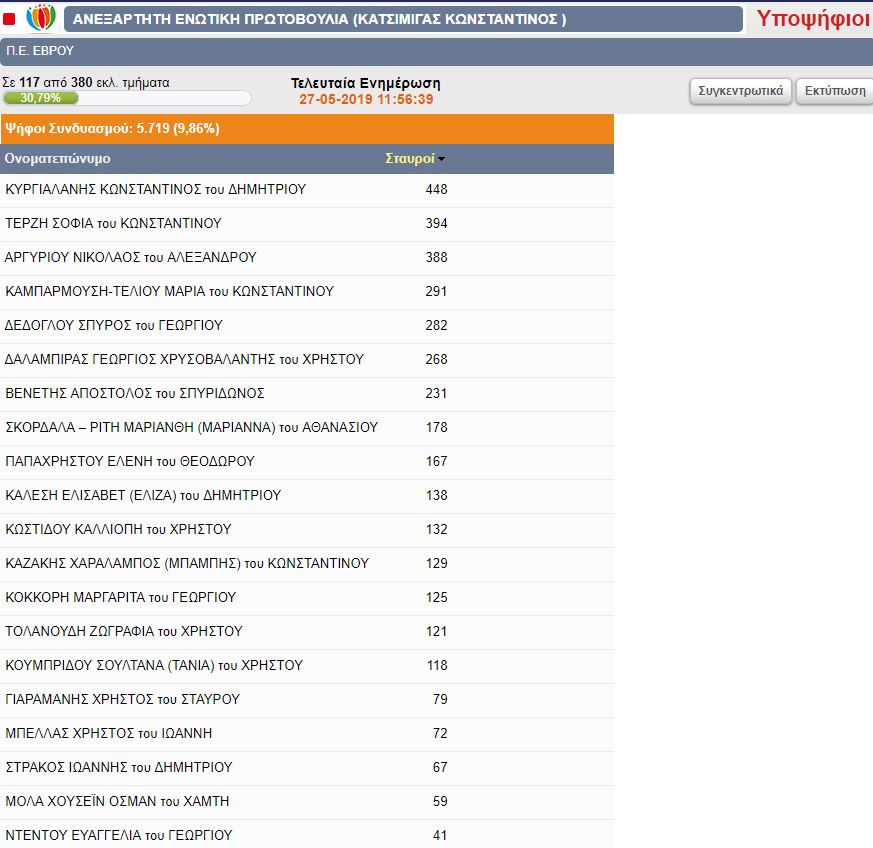The width and height of the screenshot is (873, 848).
Task: Open the Υποψήφιοι heading
Action: (812, 18)
